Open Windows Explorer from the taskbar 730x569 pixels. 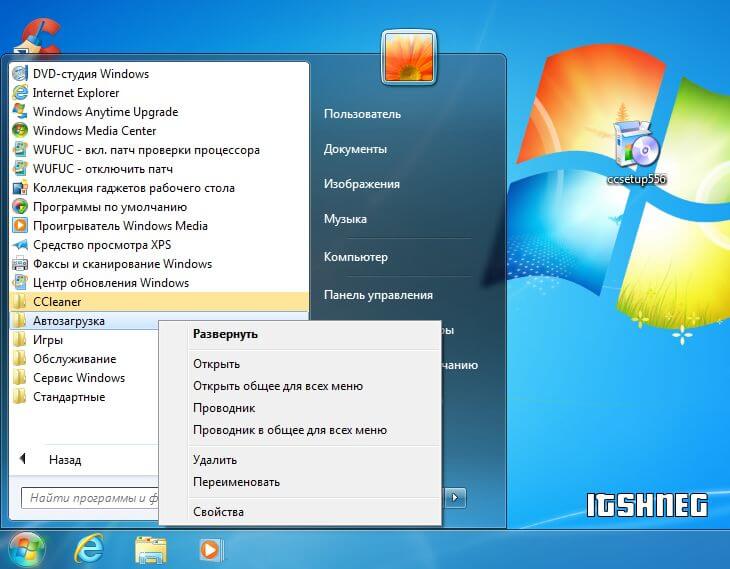click(x=150, y=549)
